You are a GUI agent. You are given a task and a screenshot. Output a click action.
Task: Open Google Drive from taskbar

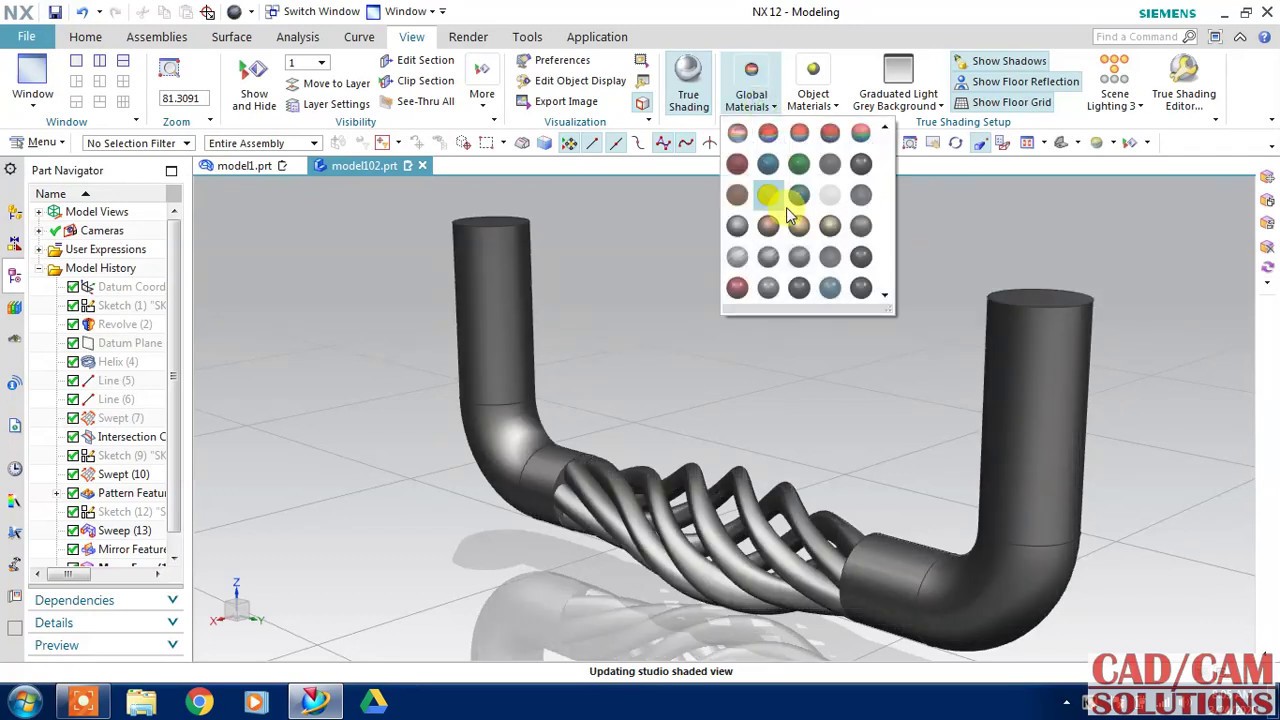click(x=374, y=702)
